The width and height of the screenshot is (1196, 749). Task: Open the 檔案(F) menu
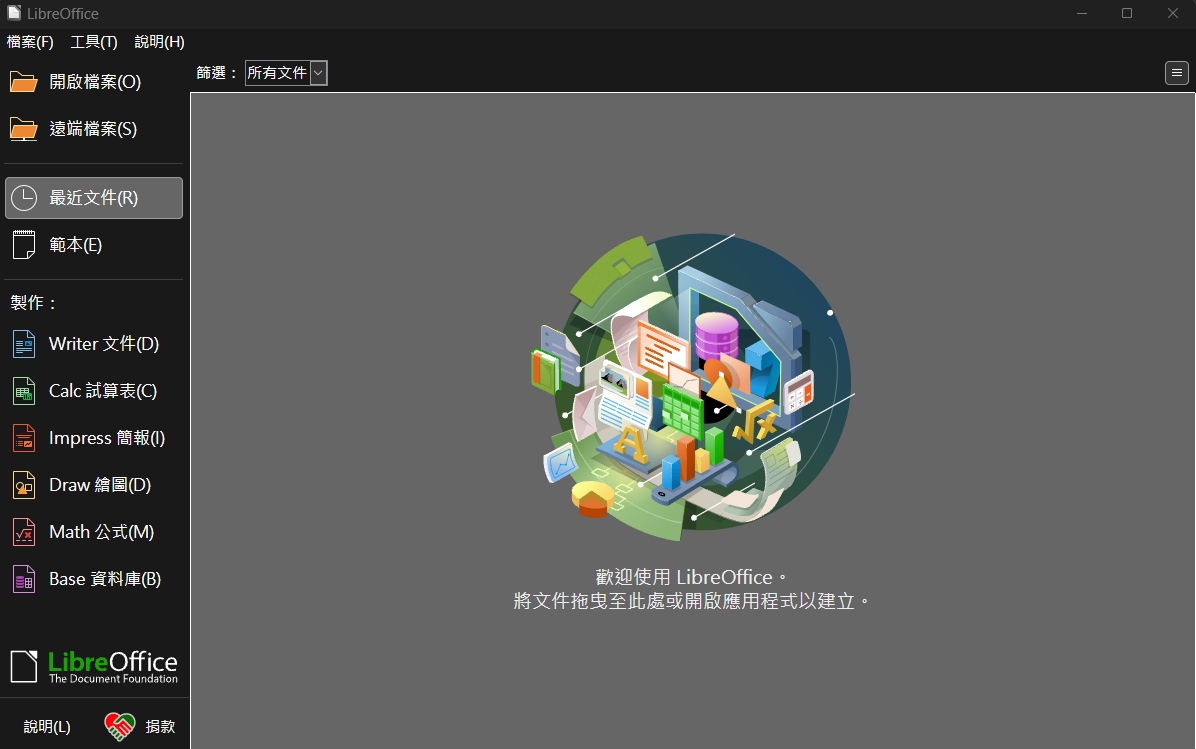click(x=31, y=42)
